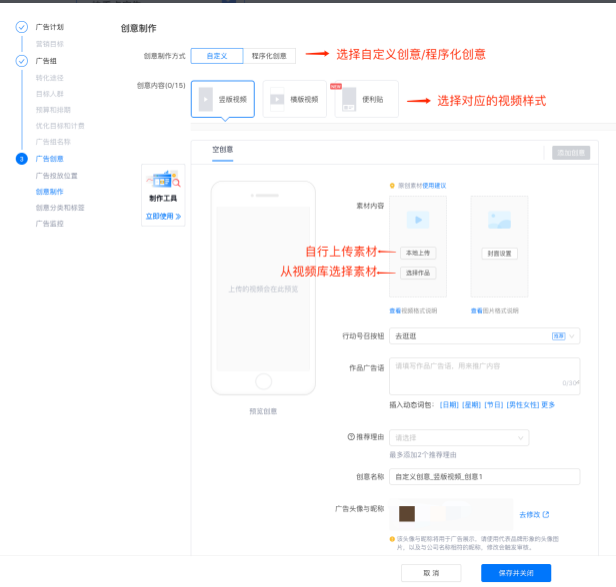The height and width of the screenshot is (587, 616).
Task: Open the 行动号召按钮 dropdown
Action: click(484, 336)
